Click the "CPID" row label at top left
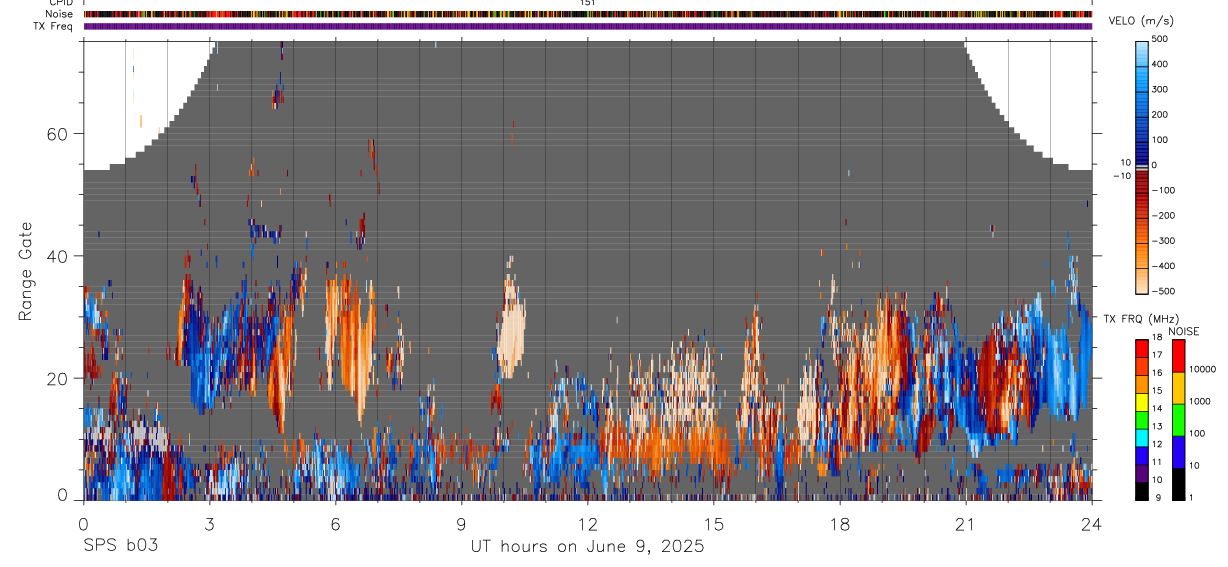 pyautogui.click(x=61, y=3)
